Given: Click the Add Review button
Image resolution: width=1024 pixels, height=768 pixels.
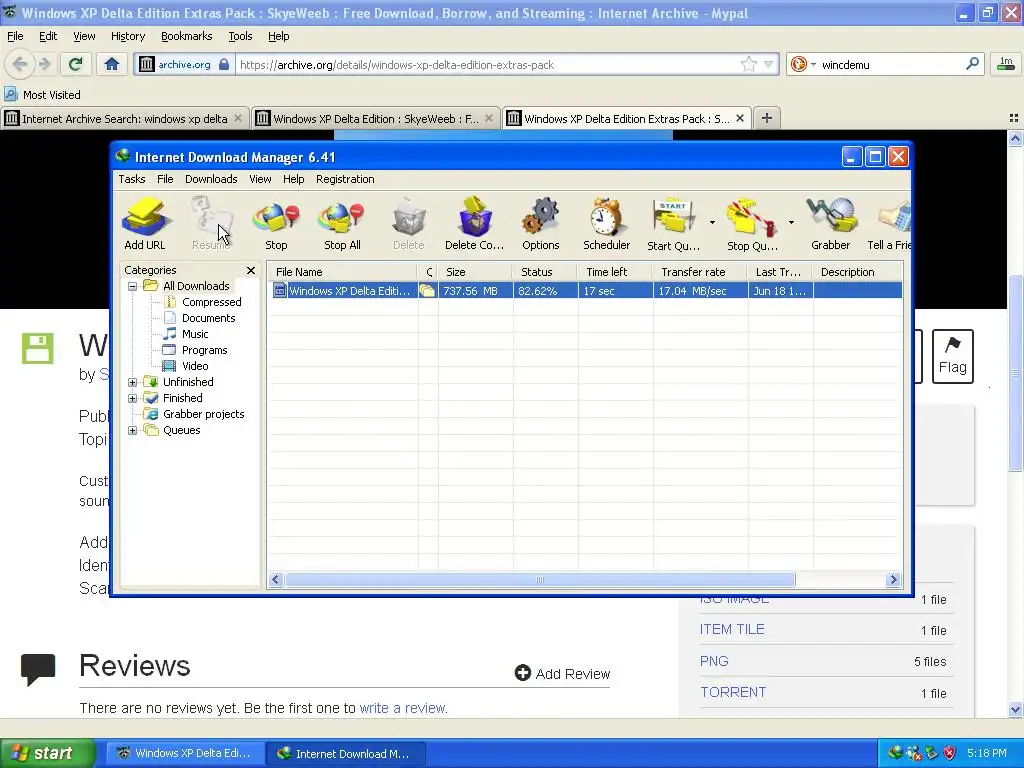Looking at the screenshot, I should (x=562, y=673).
